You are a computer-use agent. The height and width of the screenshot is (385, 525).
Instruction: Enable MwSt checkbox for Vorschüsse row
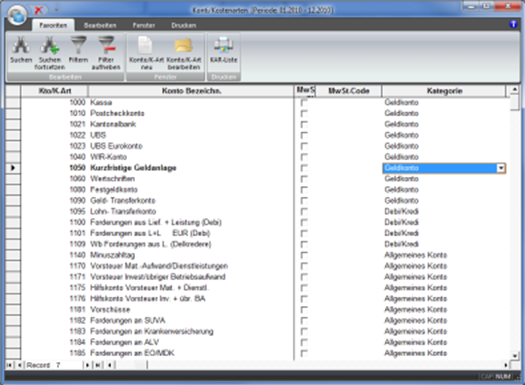click(x=304, y=310)
